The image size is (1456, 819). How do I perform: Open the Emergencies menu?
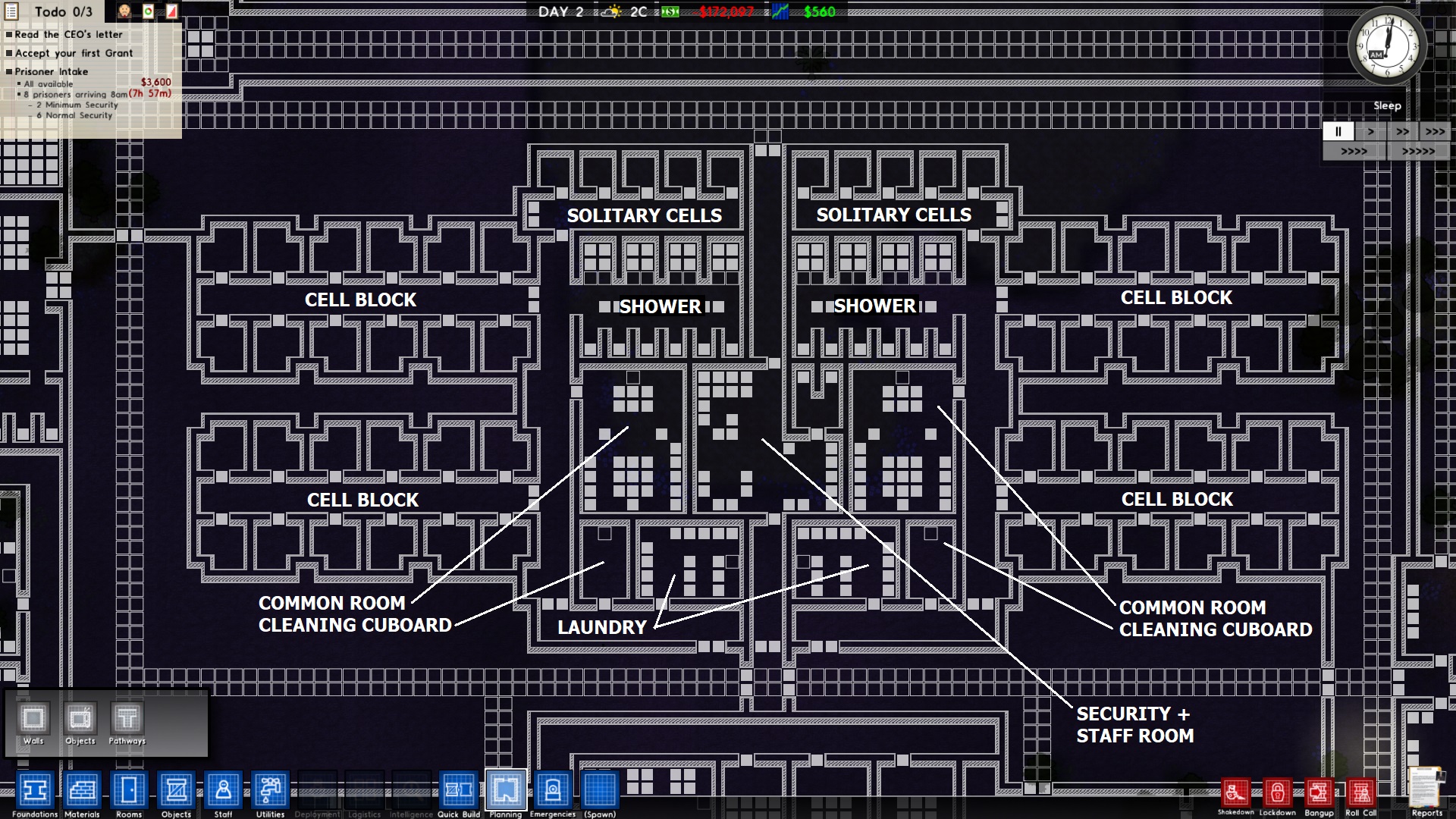[x=552, y=790]
